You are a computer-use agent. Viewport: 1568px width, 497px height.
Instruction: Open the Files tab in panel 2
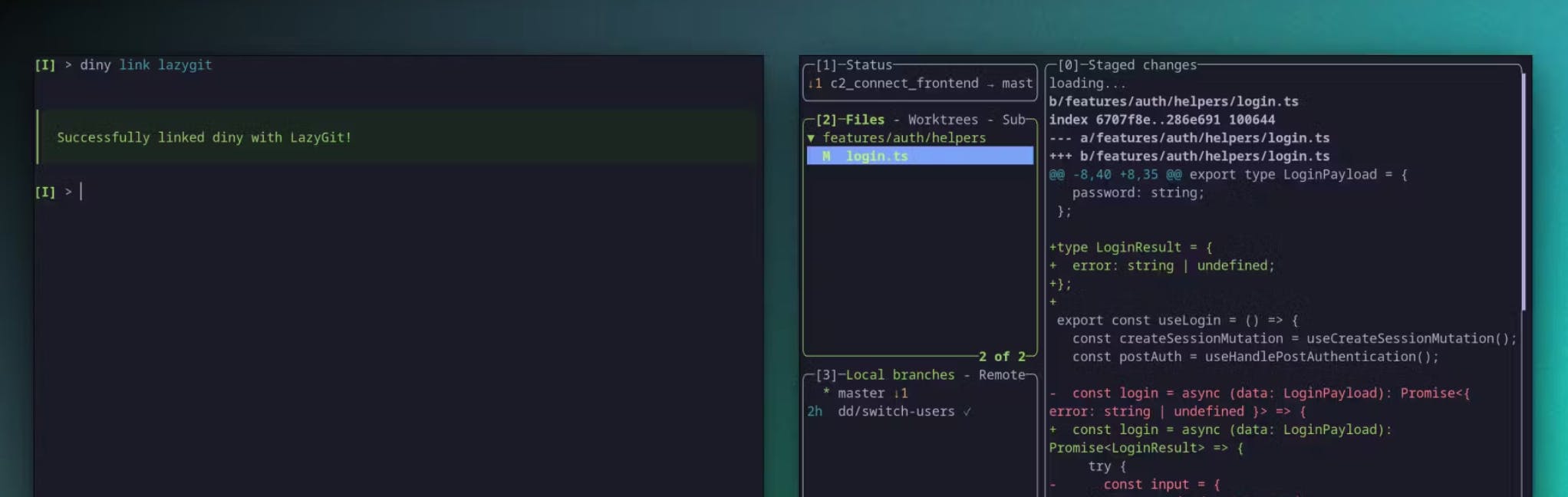click(865, 120)
